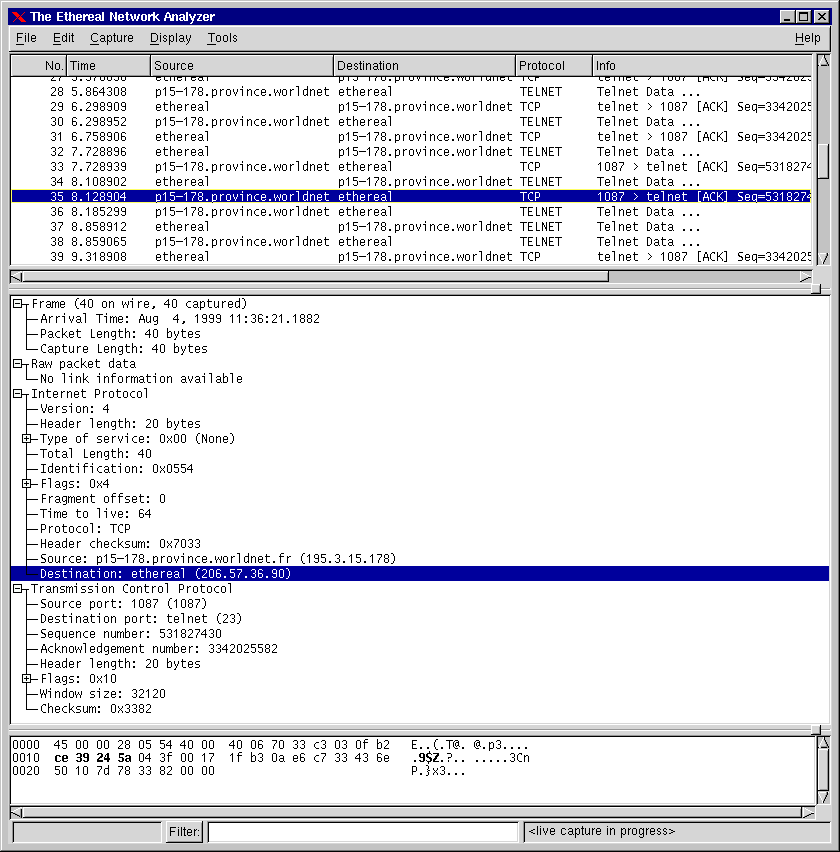Collapse the Raw packet data node
The height and width of the screenshot is (852, 840).
coord(18,364)
